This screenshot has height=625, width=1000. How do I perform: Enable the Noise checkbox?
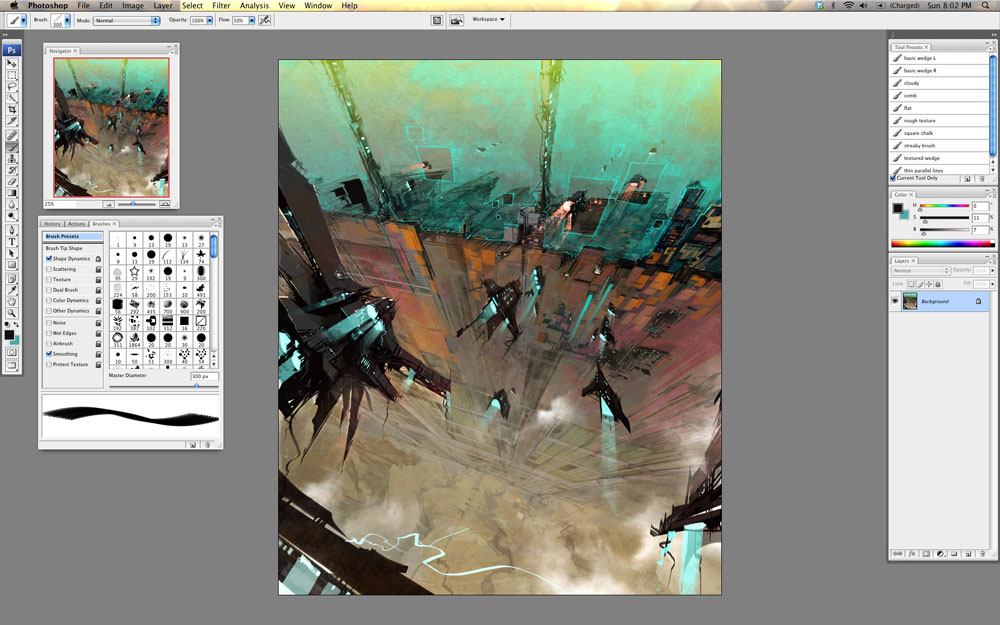point(49,323)
